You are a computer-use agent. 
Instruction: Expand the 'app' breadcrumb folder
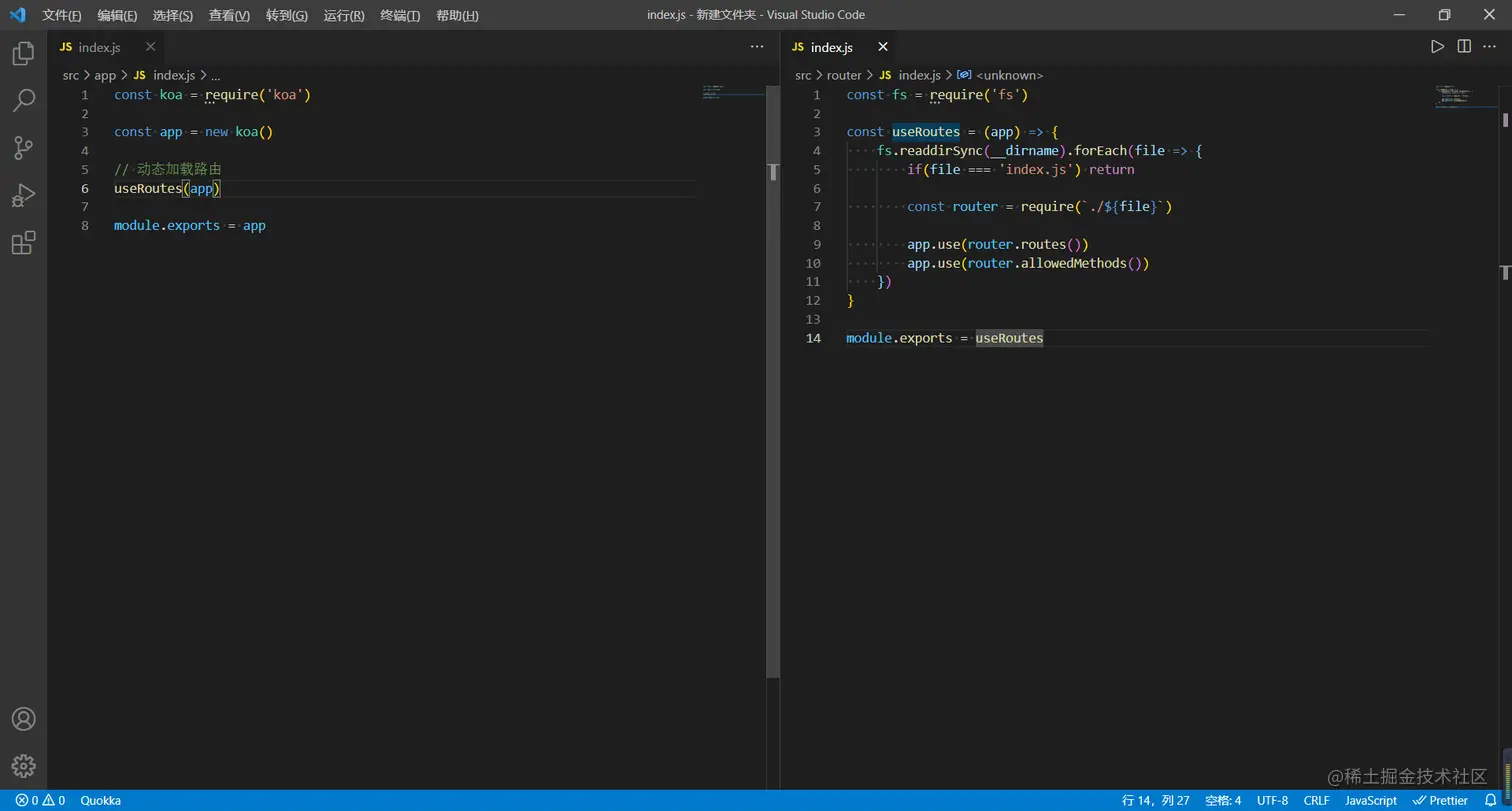(x=105, y=75)
